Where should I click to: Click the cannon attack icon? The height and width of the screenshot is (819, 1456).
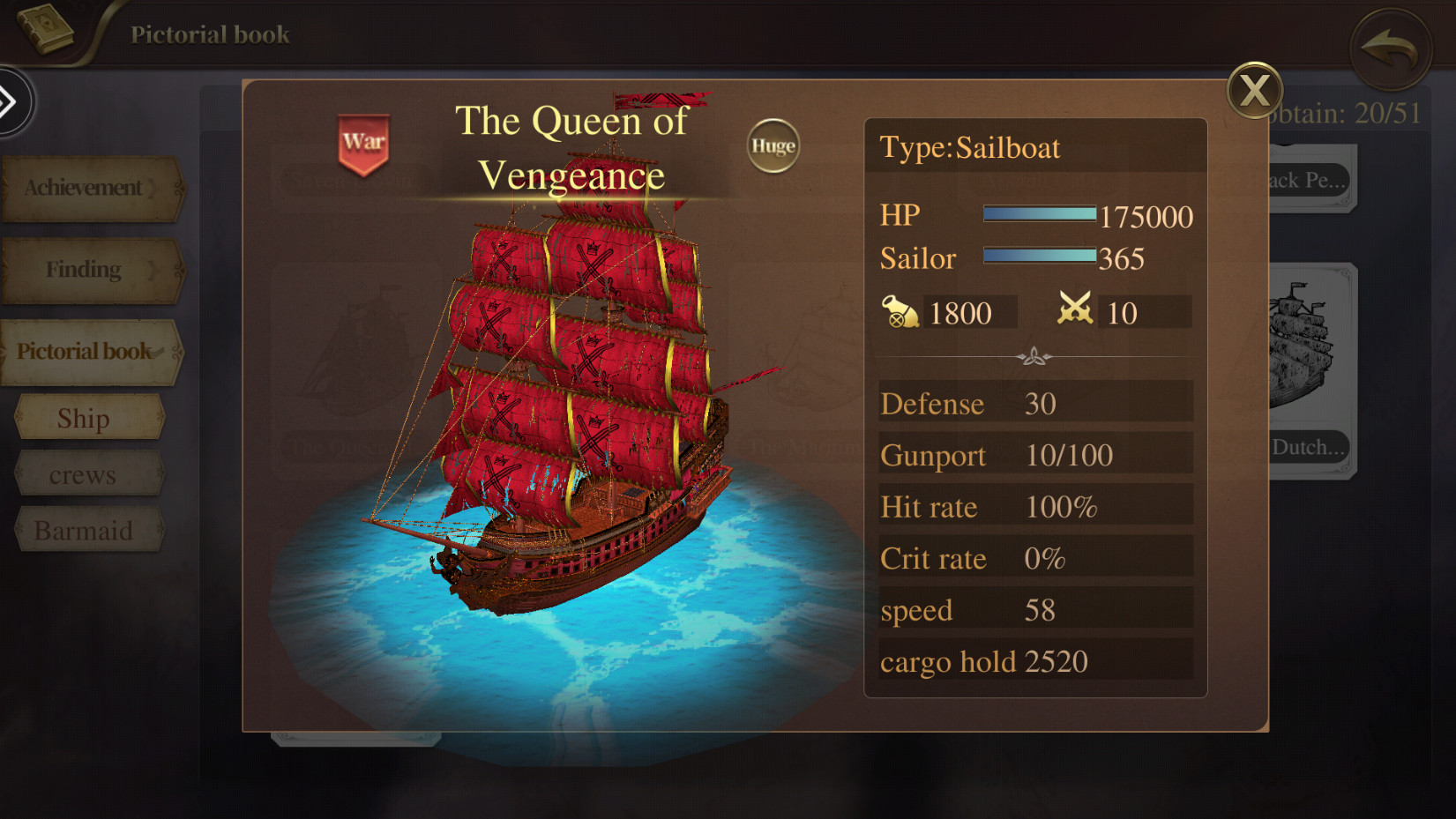[900, 312]
